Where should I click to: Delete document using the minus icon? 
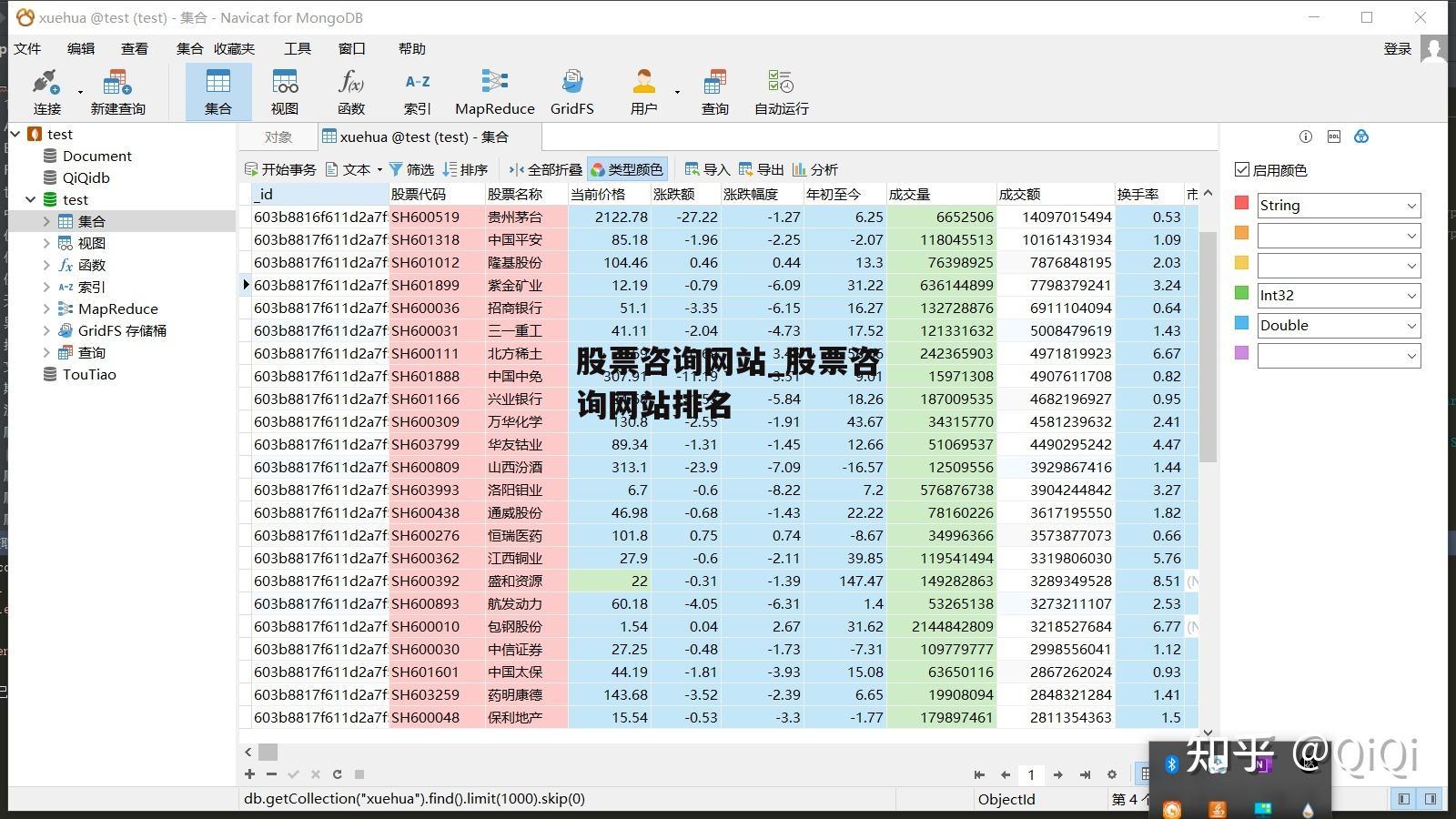pos(271,774)
